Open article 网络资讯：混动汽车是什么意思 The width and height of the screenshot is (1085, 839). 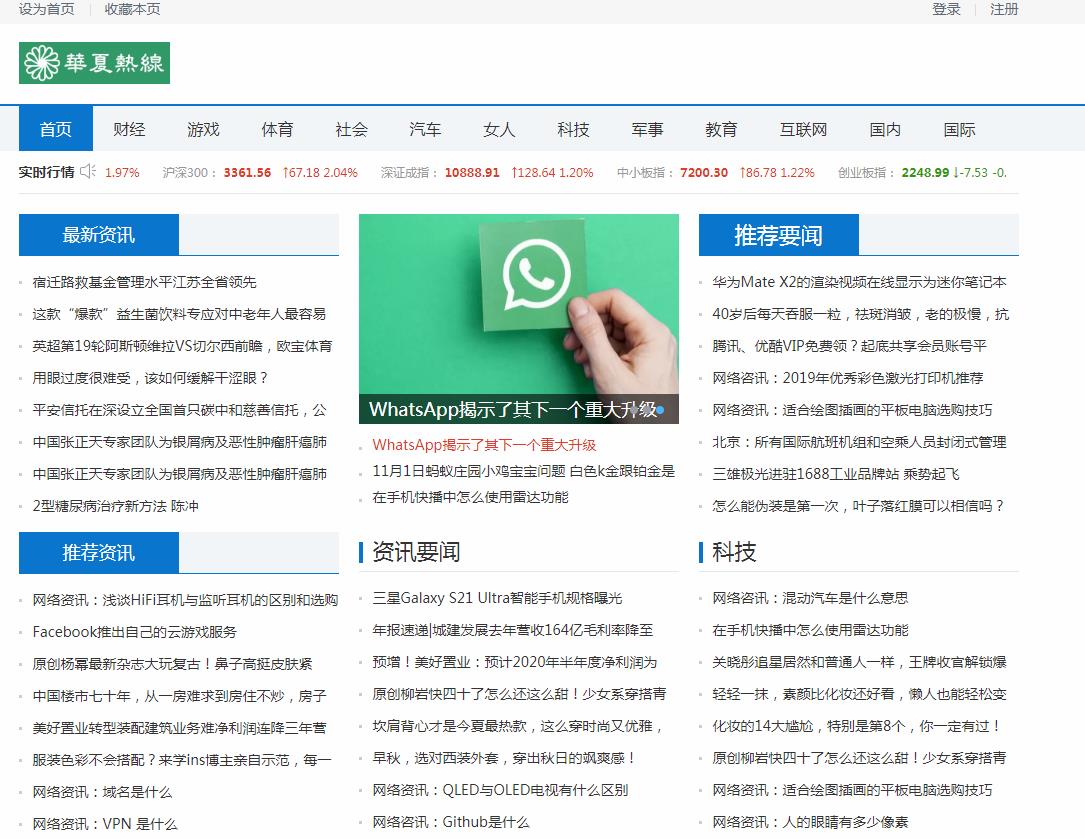[x=810, y=597]
